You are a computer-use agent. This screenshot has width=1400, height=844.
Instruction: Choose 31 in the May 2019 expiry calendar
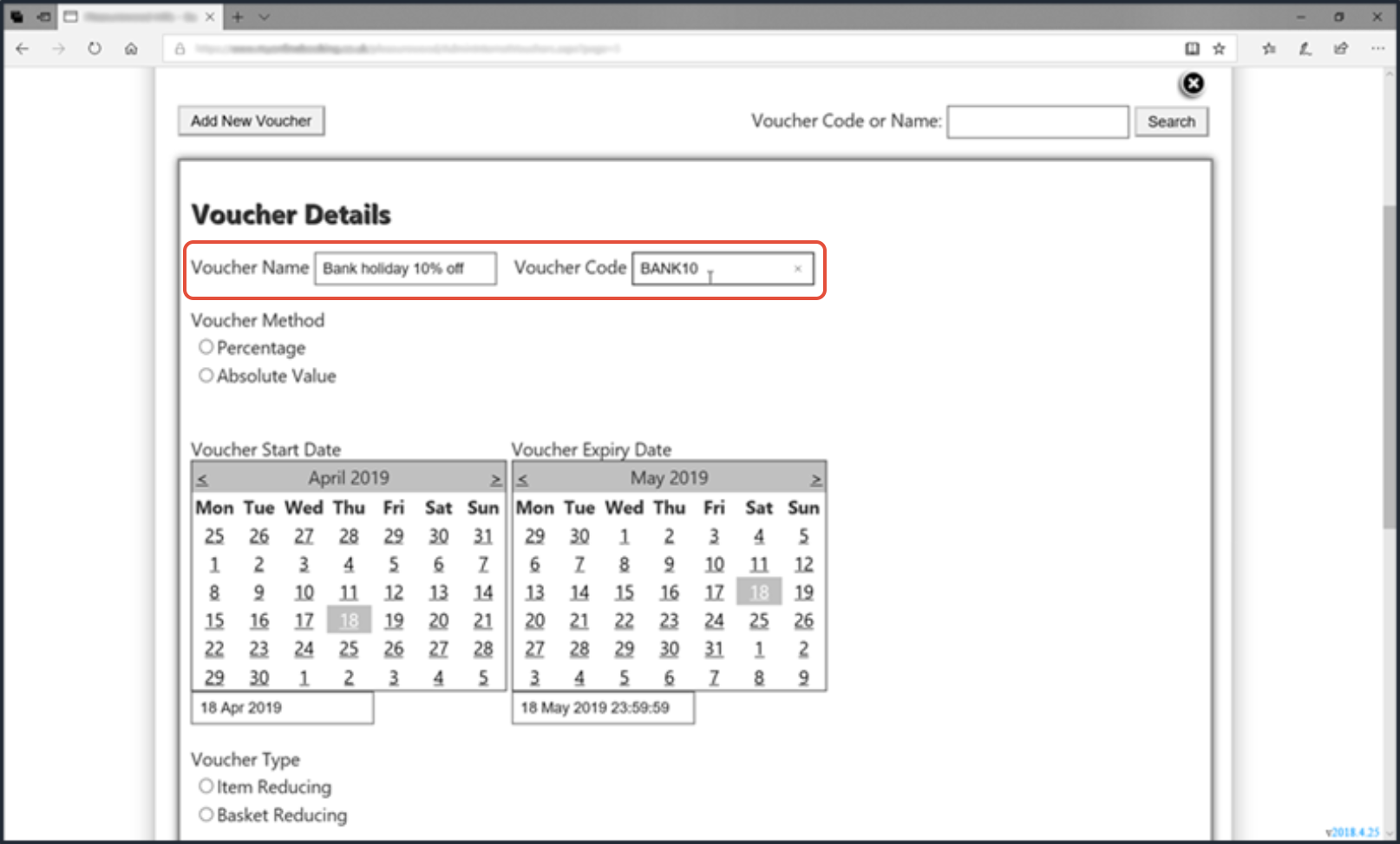point(714,649)
